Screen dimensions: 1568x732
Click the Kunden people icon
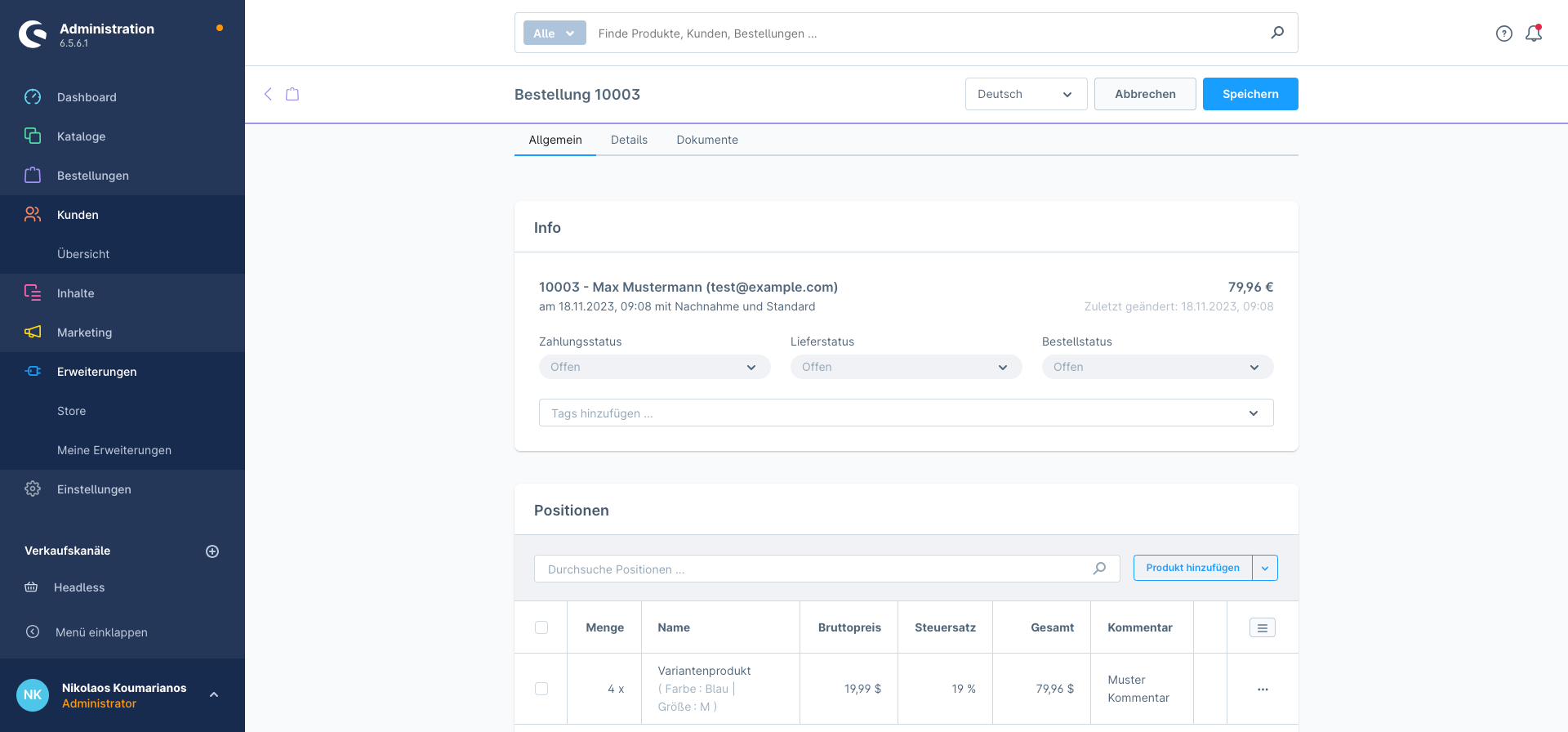click(33, 215)
